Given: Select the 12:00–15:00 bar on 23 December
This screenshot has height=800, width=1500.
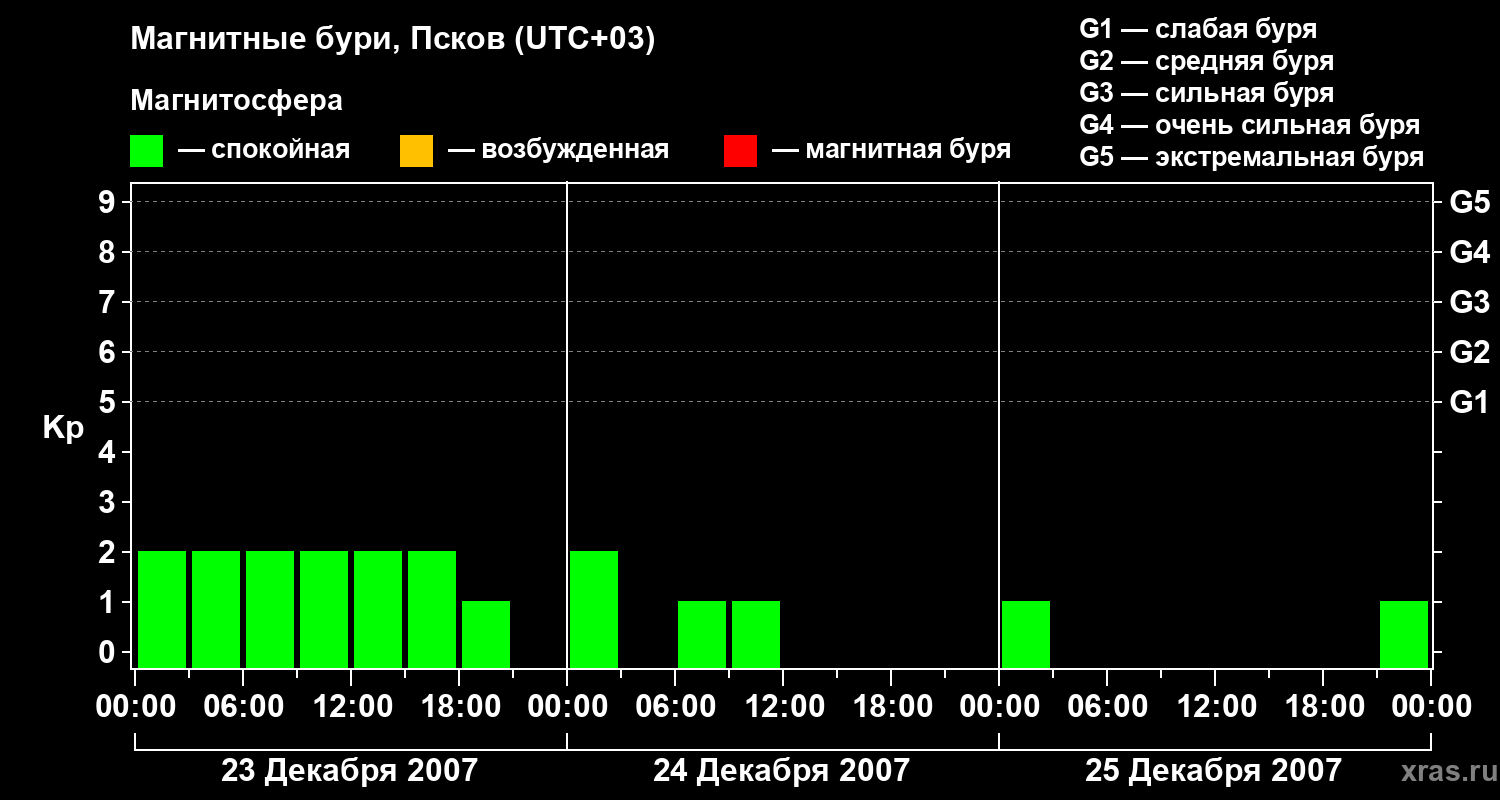Looking at the screenshot, I should coord(378,609).
